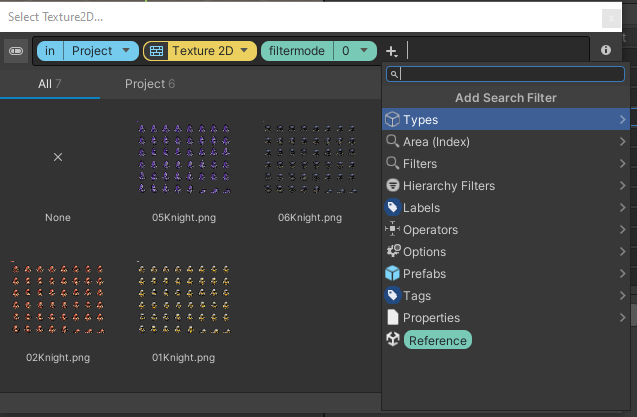Click the Reference filter chip
This screenshot has height=417, width=637.
[436, 340]
